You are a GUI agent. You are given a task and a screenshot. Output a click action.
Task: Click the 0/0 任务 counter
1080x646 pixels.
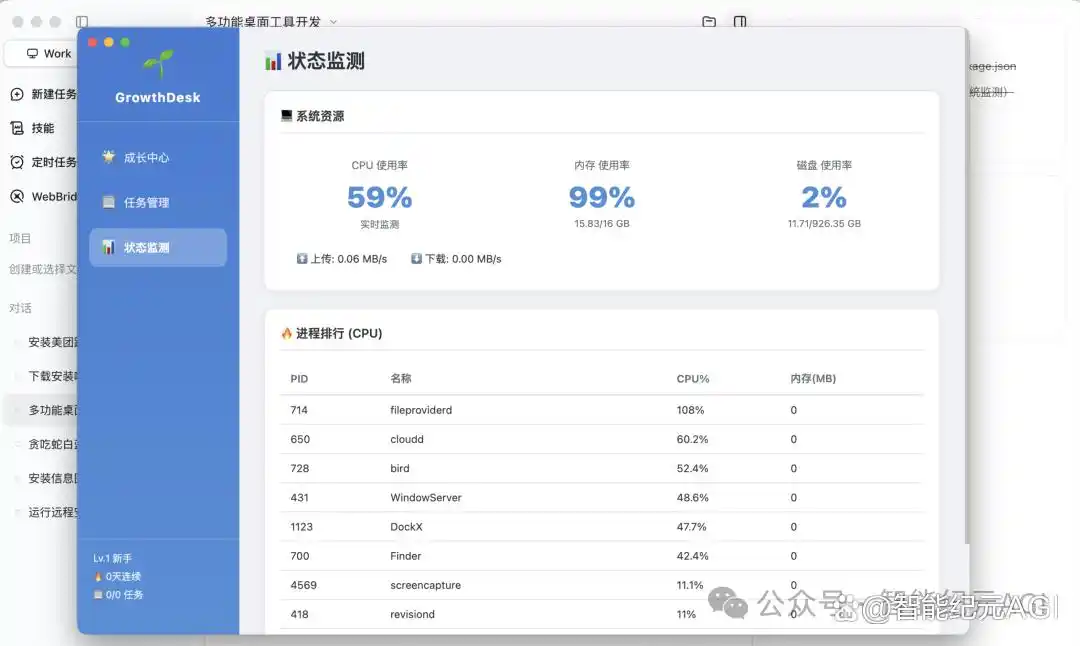[x=118, y=594]
